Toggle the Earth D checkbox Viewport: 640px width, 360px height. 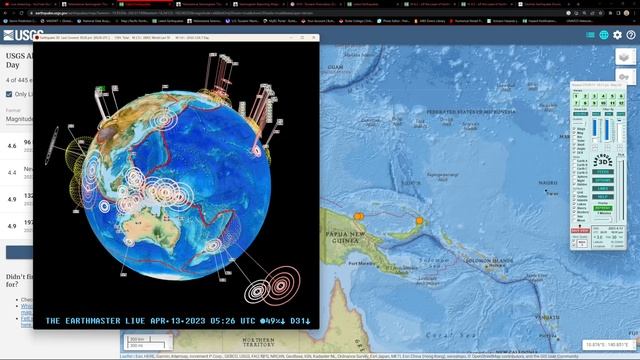(x=575, y=173)
